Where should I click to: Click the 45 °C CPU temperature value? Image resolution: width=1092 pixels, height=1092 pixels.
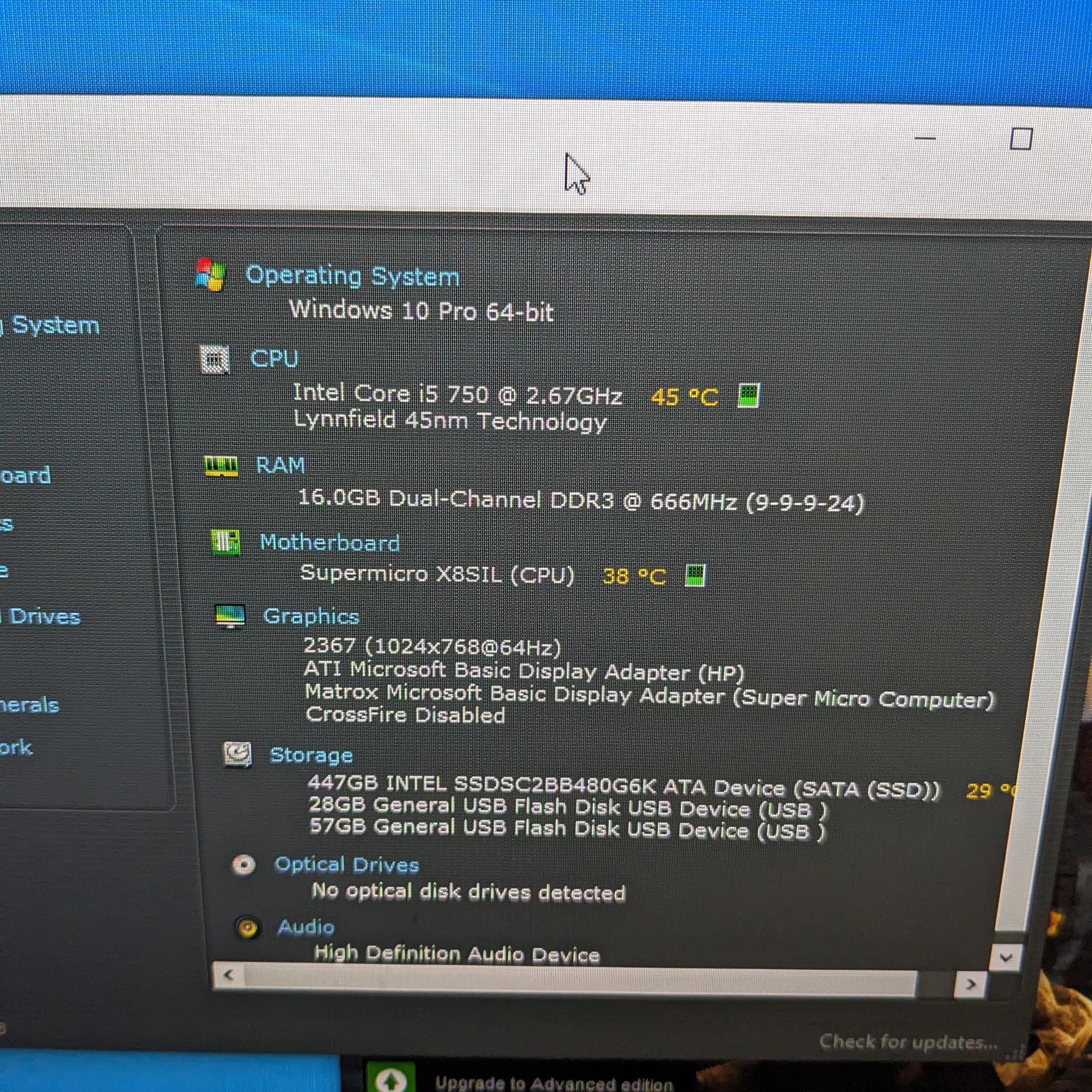pyautogui.click(x=685, y=397)
